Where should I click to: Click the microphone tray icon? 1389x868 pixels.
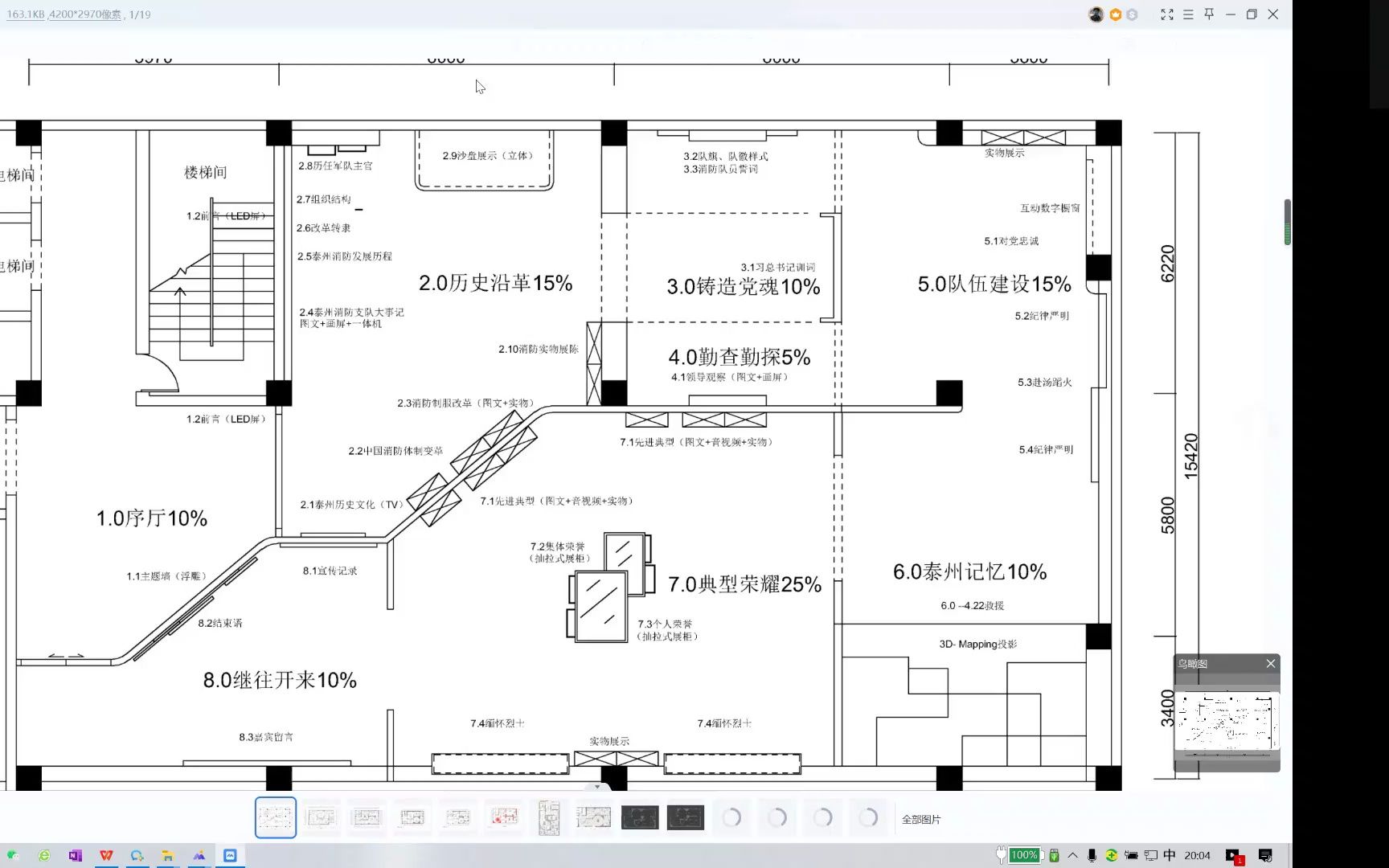tap(1092, 855)
